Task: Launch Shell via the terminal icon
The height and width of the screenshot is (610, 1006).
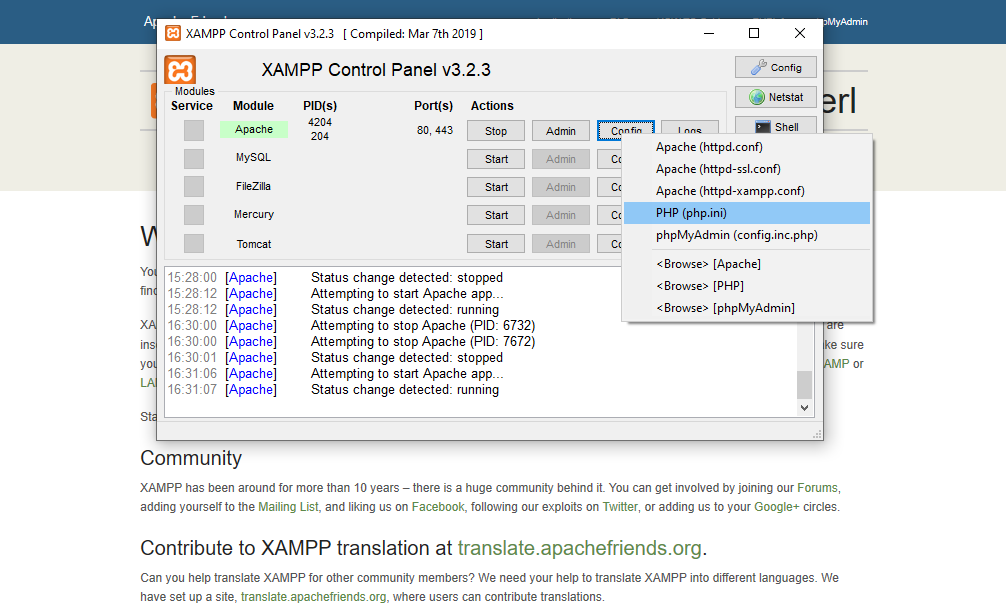Action: click(x=776, y=126)
